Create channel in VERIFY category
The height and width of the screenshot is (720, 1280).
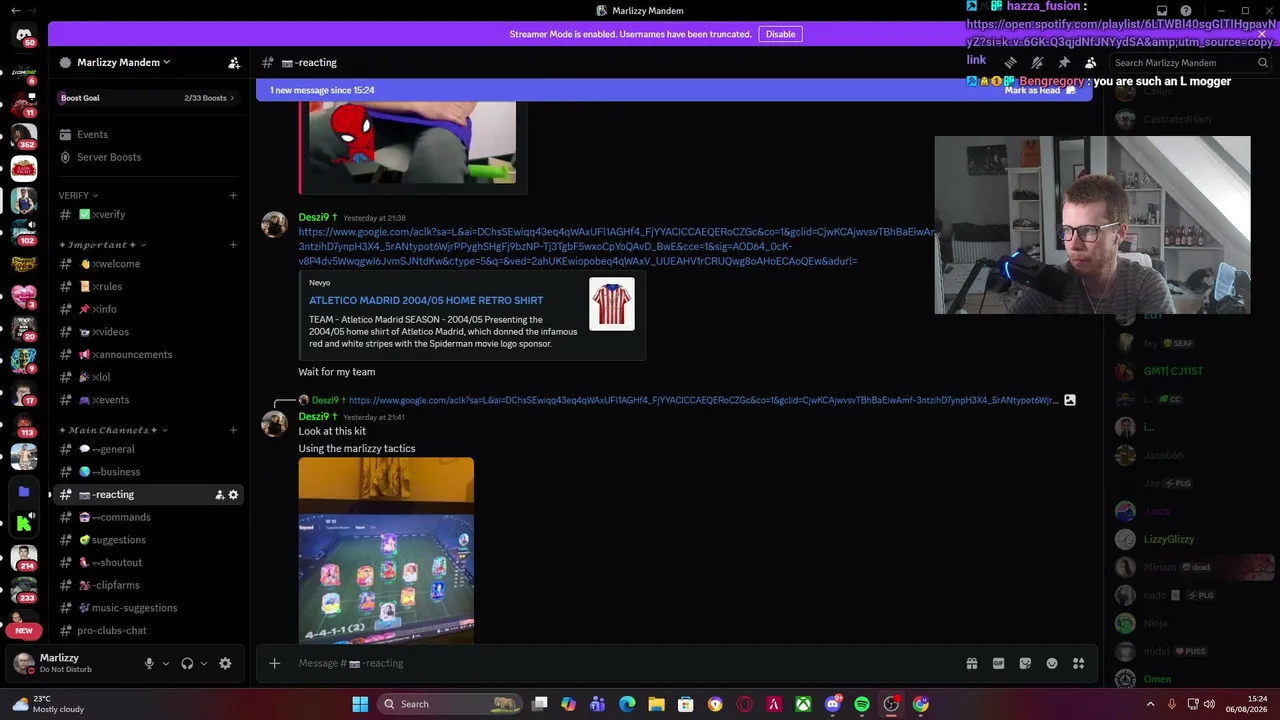233,195
